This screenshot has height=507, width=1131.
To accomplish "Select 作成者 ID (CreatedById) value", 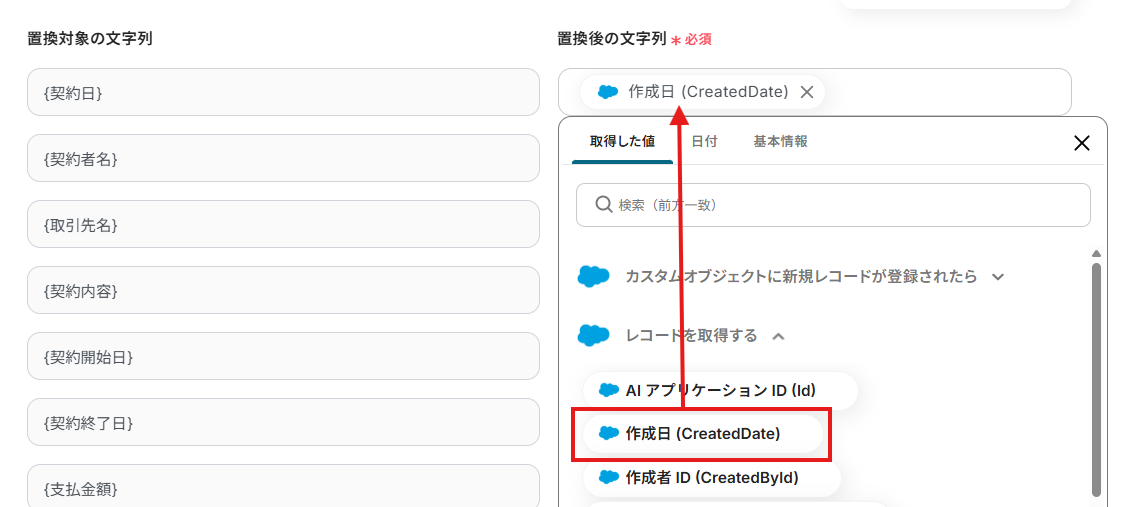I will 711,477.
